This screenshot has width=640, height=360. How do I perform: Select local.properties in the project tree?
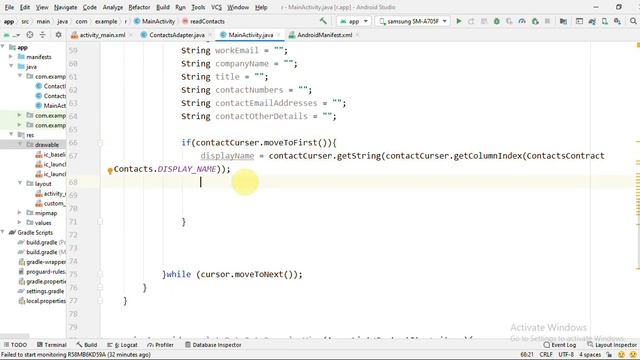coord(42,301)
